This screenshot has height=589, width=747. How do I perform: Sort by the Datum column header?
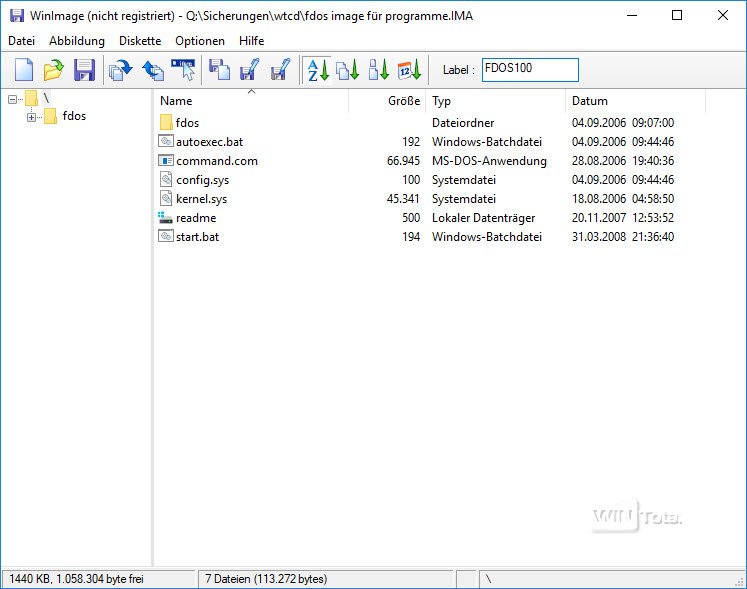(x=636, y=101)
